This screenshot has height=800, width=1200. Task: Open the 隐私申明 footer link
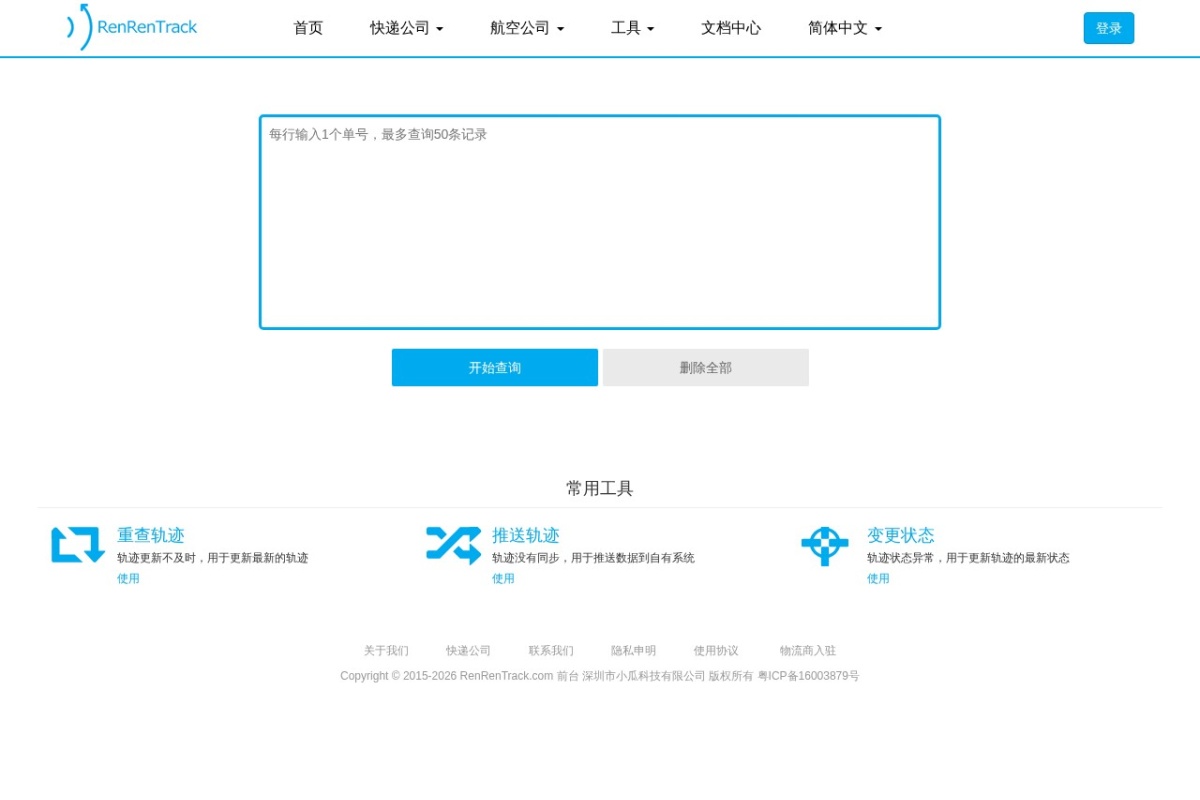[634, 650]
